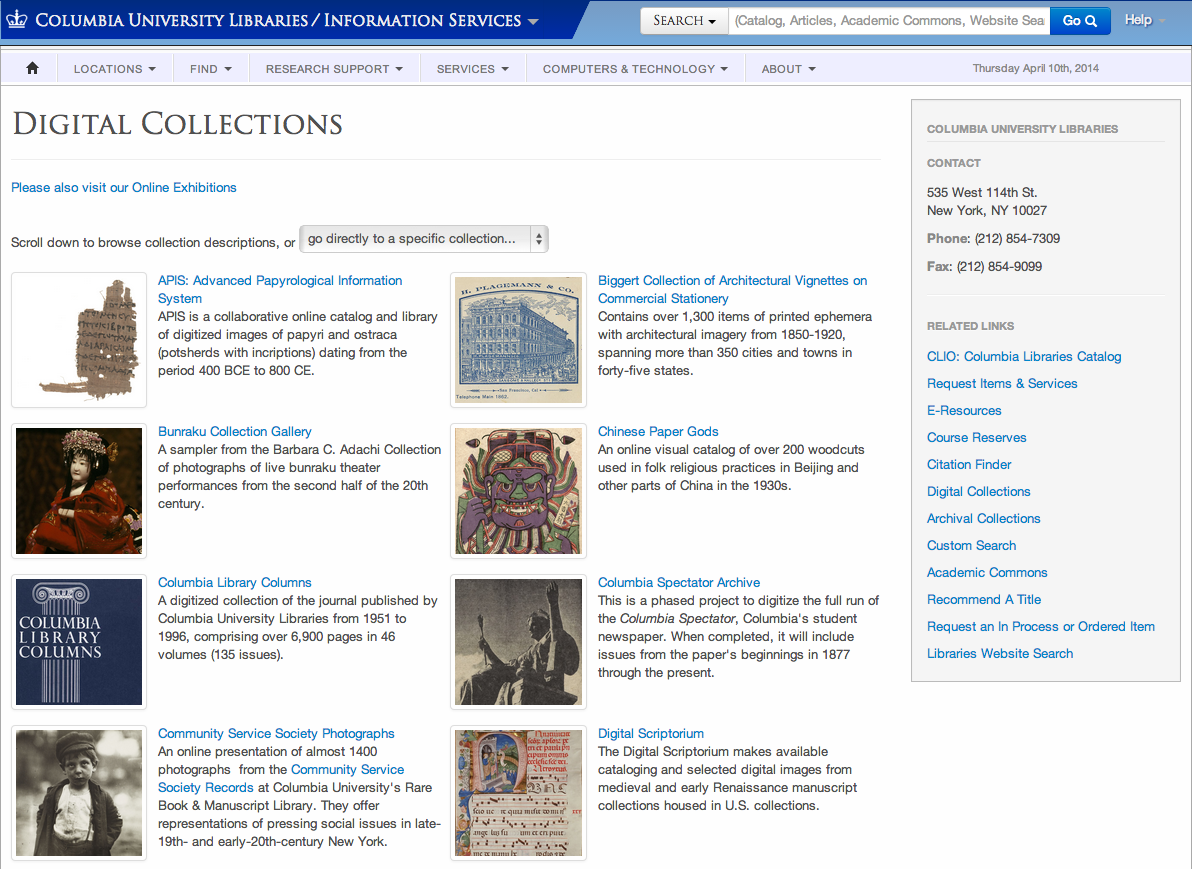Screen dimensions: 1192x869
Task: Click the Columbia Library Columns cover thumbnail
Action: tap(79, 642)
